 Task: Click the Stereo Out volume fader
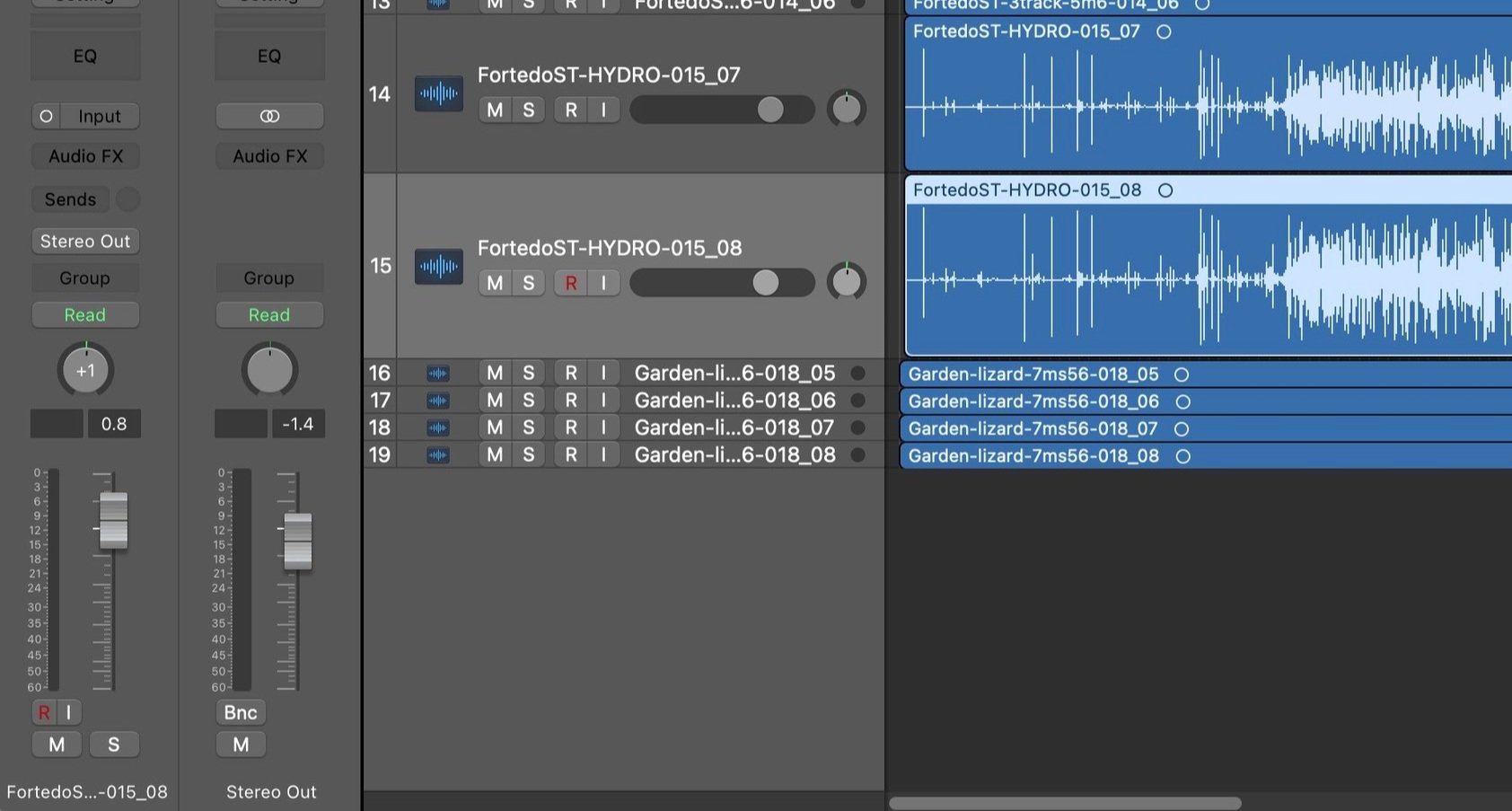point(297,542)
